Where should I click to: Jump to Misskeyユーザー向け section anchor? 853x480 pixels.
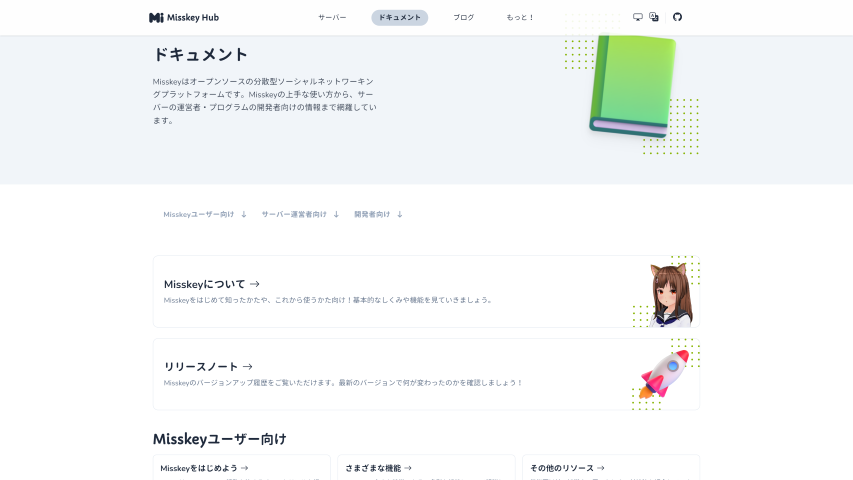[205, 214]
